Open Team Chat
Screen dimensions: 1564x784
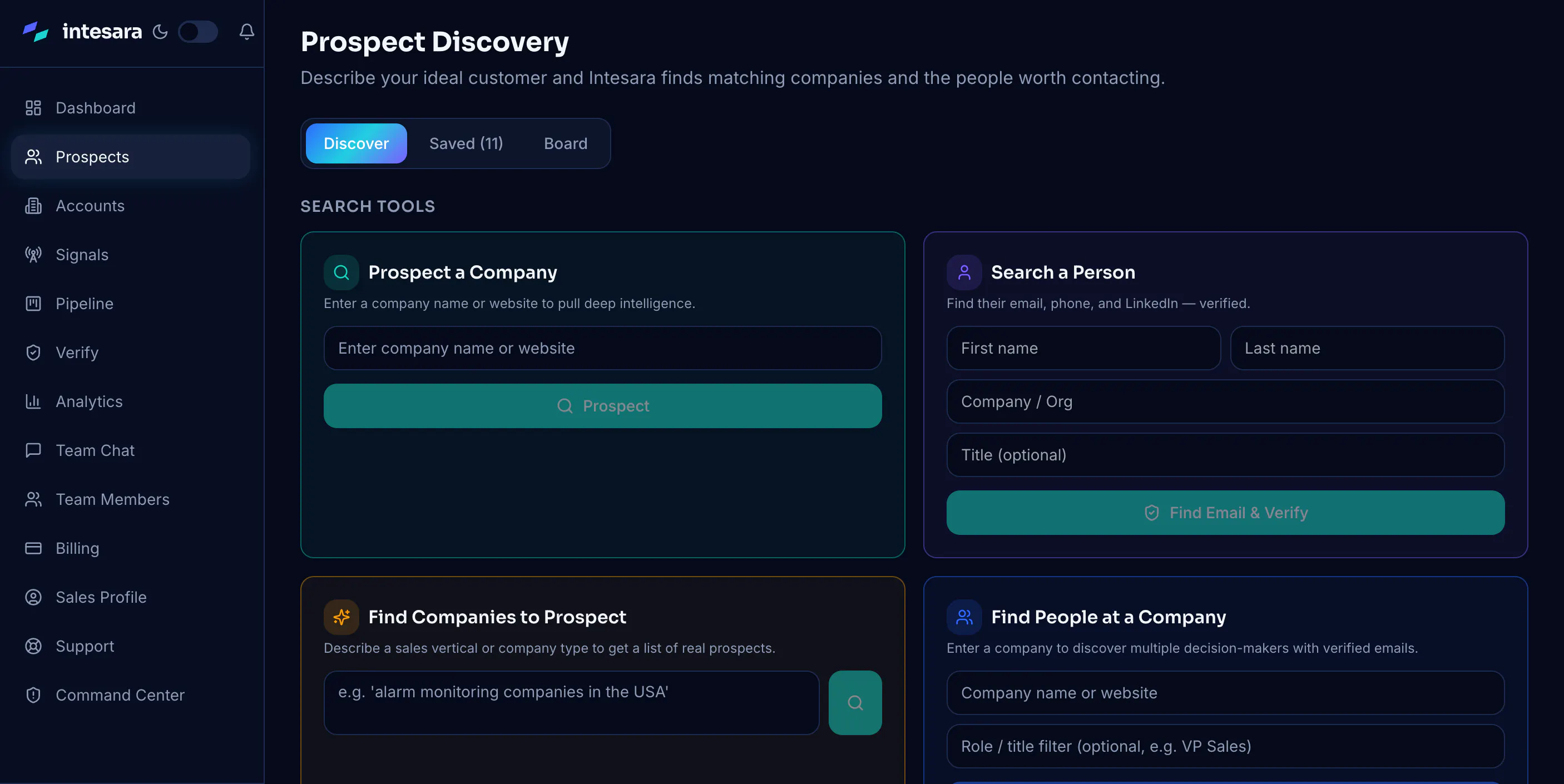point(131,450)
